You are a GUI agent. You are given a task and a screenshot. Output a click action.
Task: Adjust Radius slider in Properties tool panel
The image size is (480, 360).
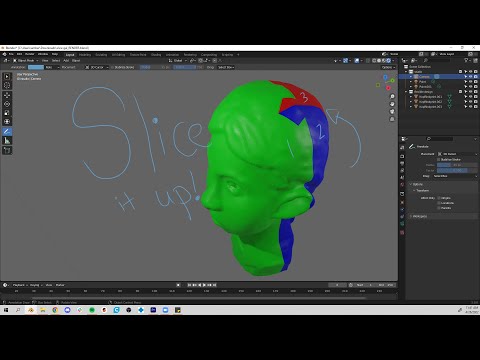click(x=457, y=165)
